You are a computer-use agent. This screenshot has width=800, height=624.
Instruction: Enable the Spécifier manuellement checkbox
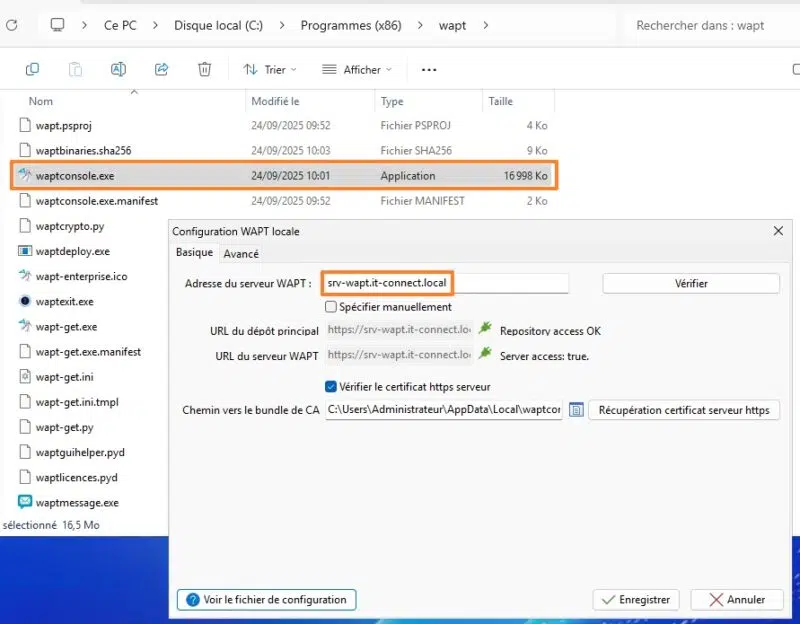coord(331,307)
